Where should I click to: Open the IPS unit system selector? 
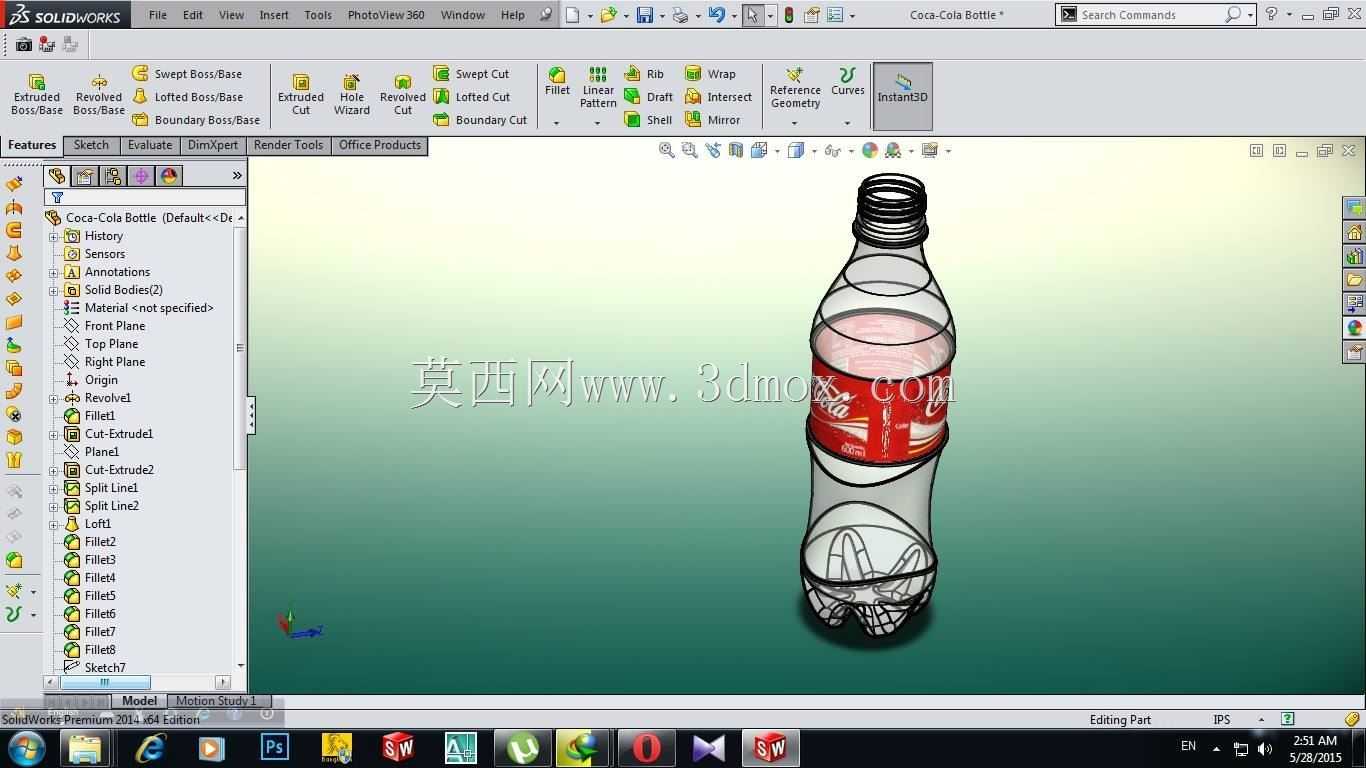pyautogui.click(x=1238, y=719)
